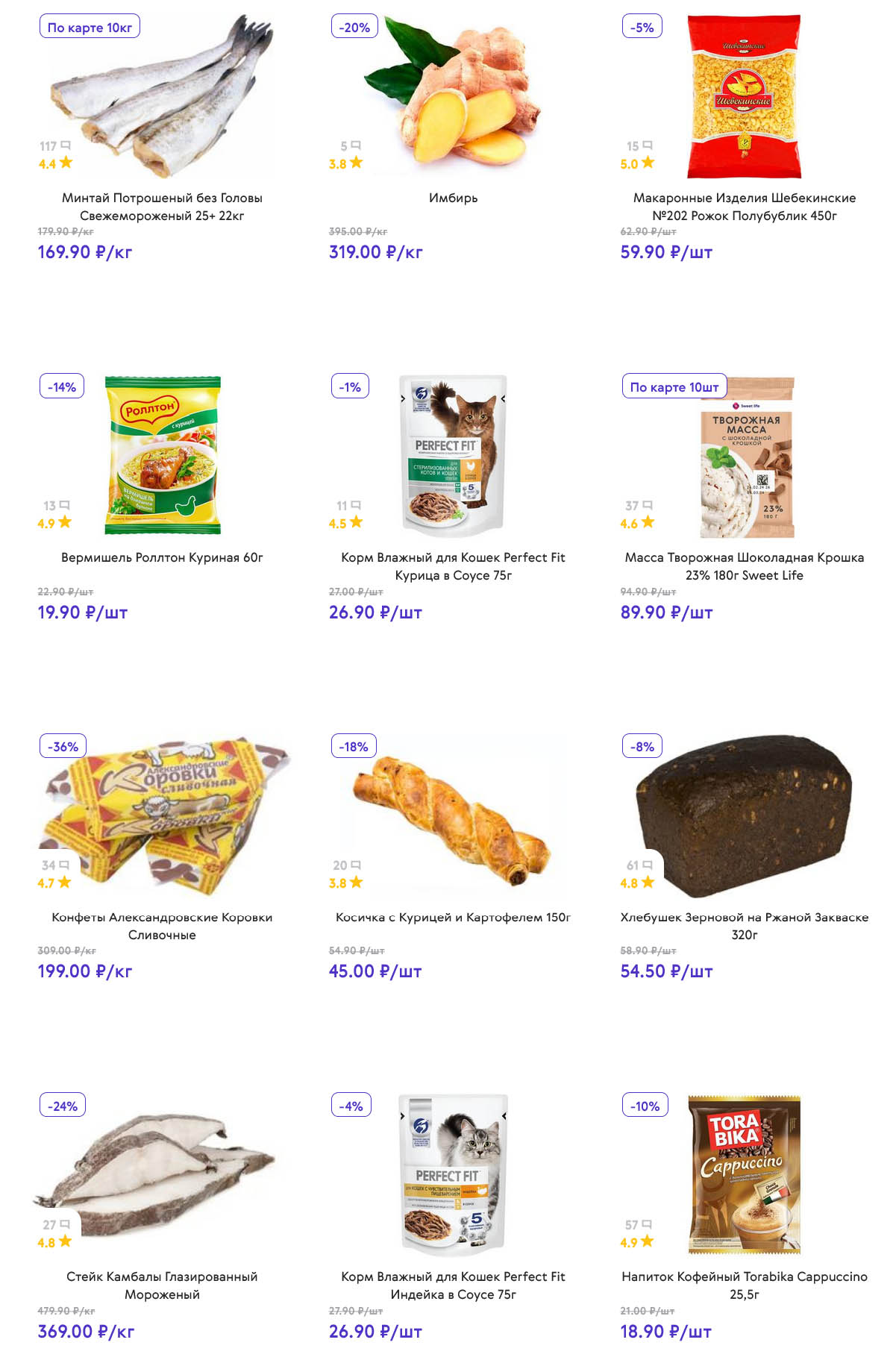896x1363 pixels.
Task: Open Стейк Камбалы Глазированный title link
Action: point(162,1285)
